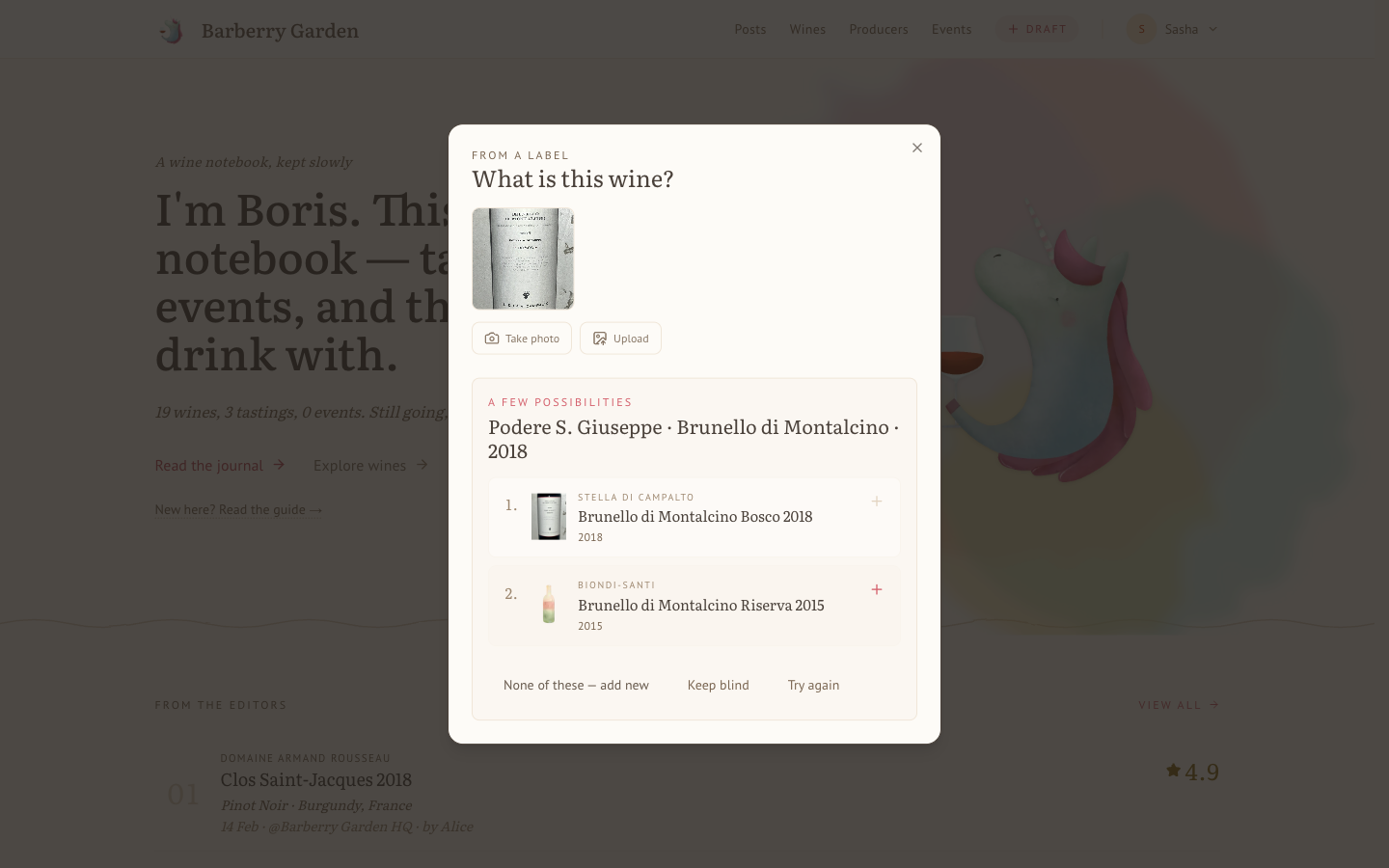
Task: Add Biondi-Santi Riserva 2015 with plus icon
Action: pyautogui.click(x=877, y=589)
